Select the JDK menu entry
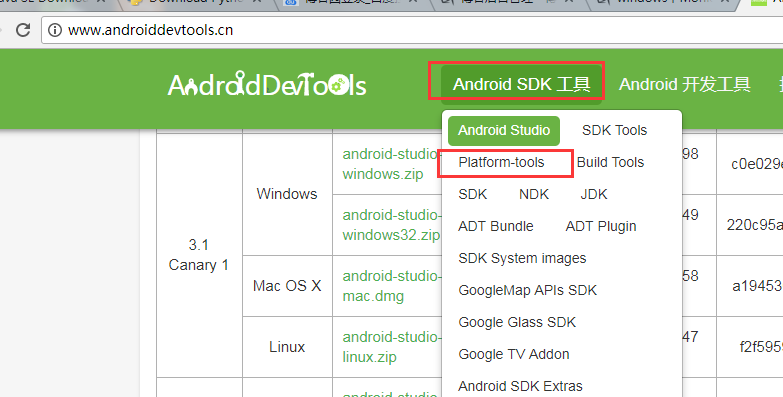 tap(594, 194)
